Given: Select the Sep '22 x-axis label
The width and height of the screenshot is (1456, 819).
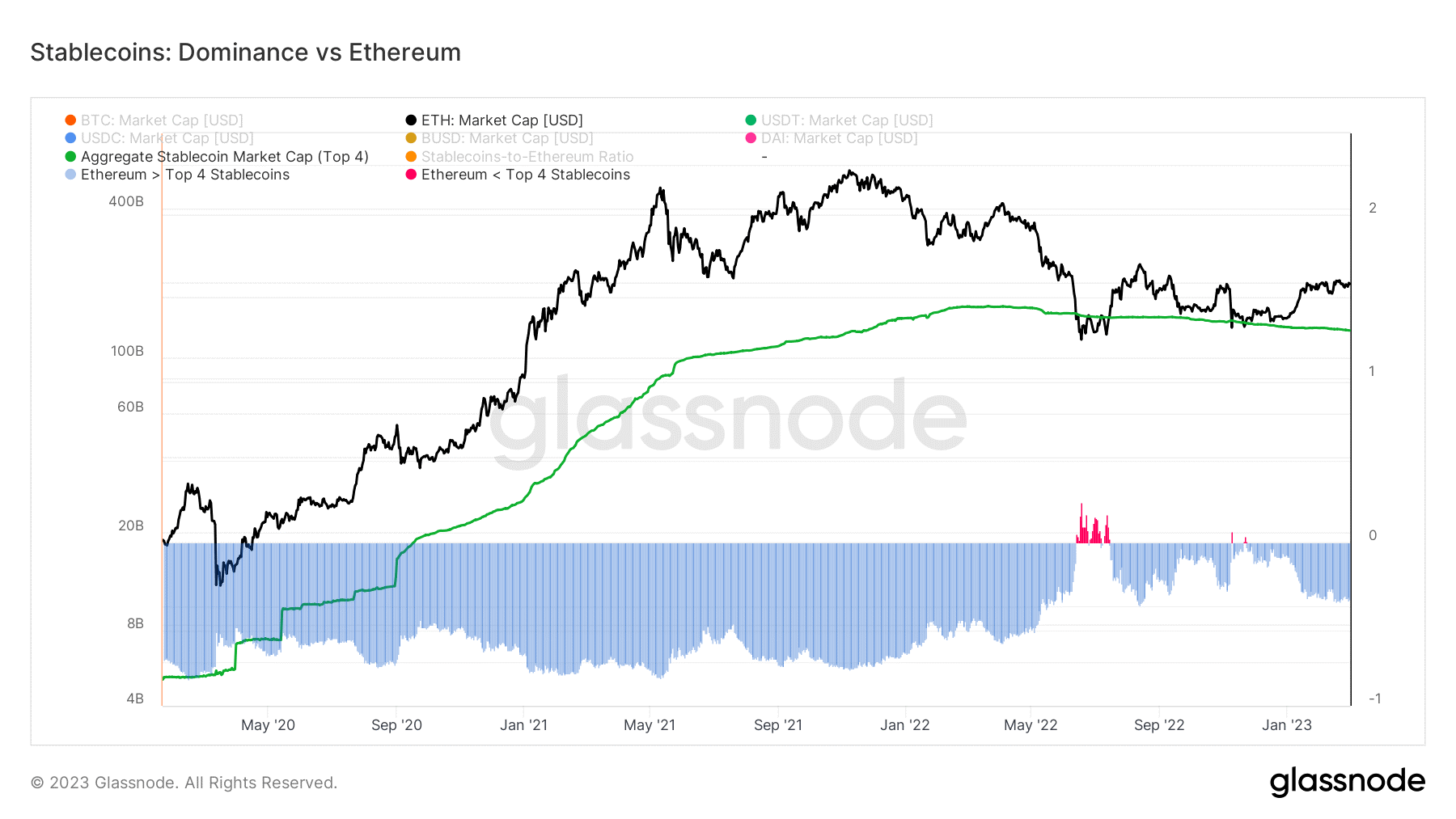Looking at the screenshot, I should [1159, 725].
